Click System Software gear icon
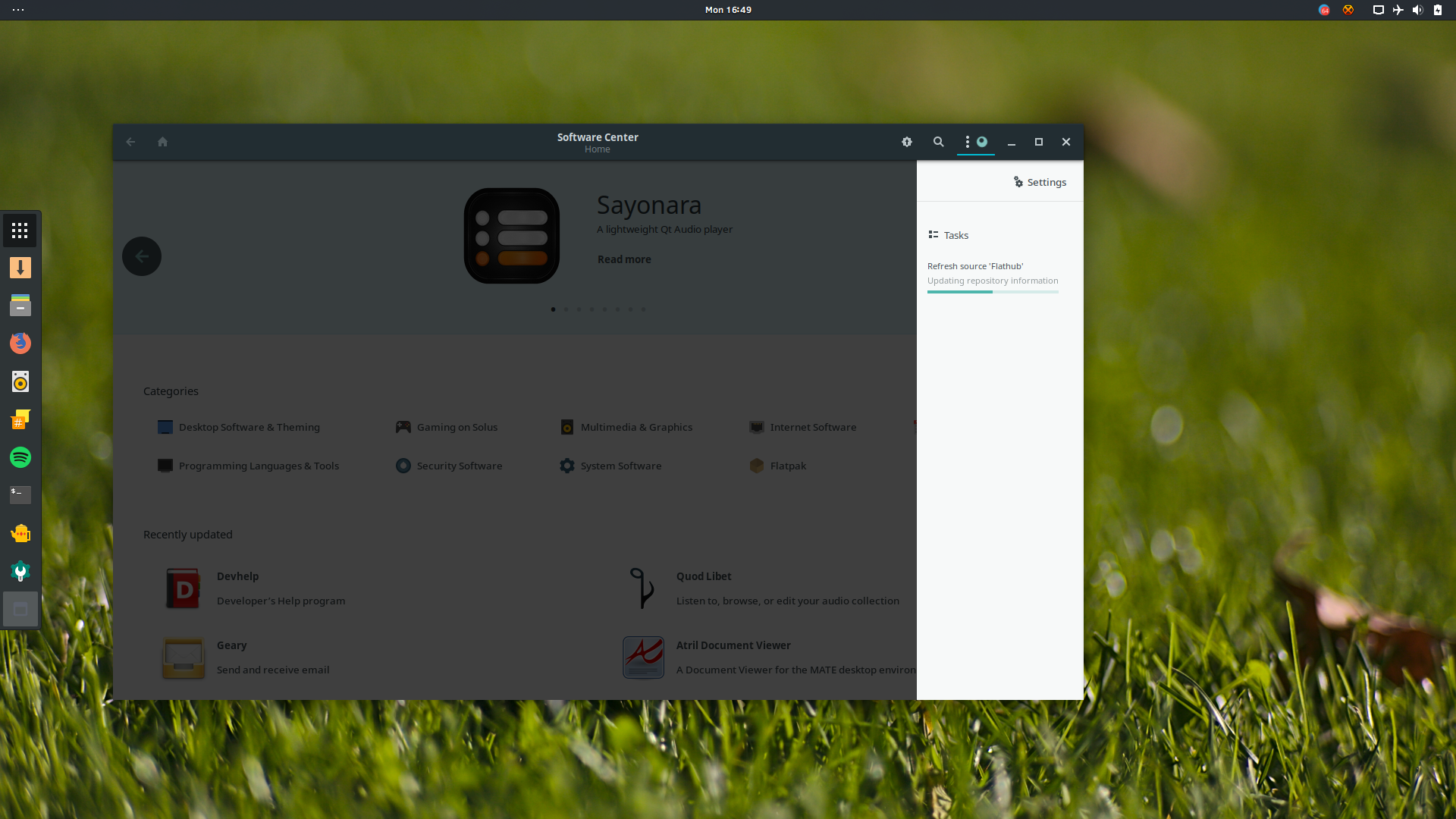This screenshot has height=819, width=1456. point(567,466)
